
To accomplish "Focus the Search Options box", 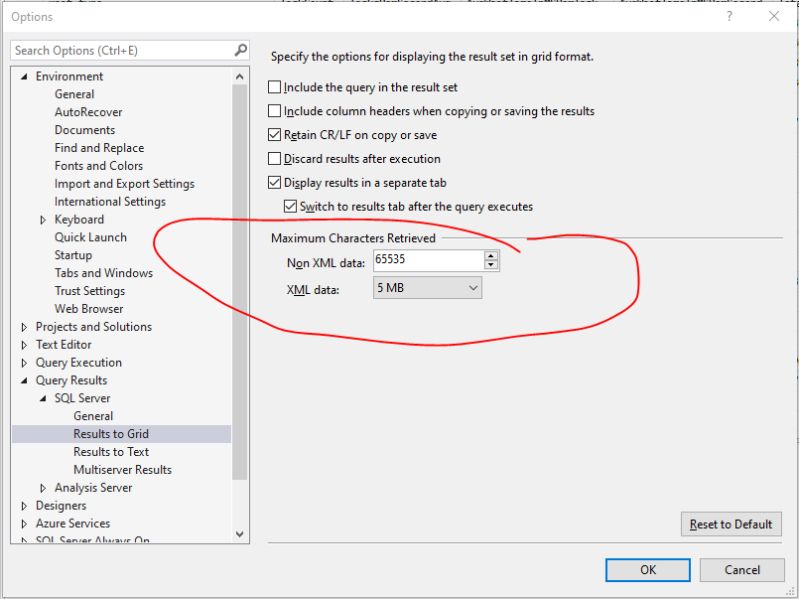I will (122, 50).
